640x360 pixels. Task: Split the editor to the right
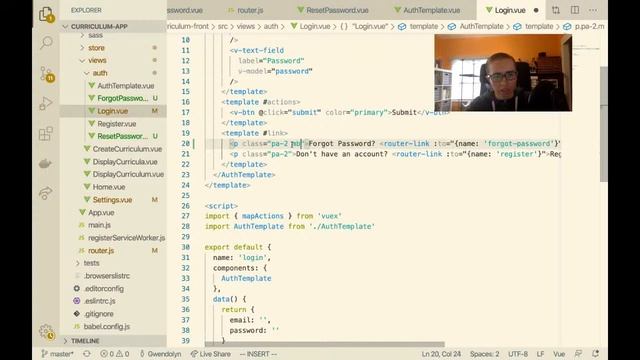pos(575,10)
